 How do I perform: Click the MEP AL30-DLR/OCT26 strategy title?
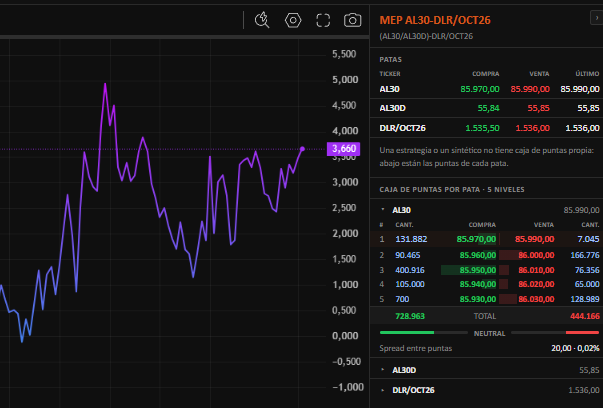coord(435,20)
